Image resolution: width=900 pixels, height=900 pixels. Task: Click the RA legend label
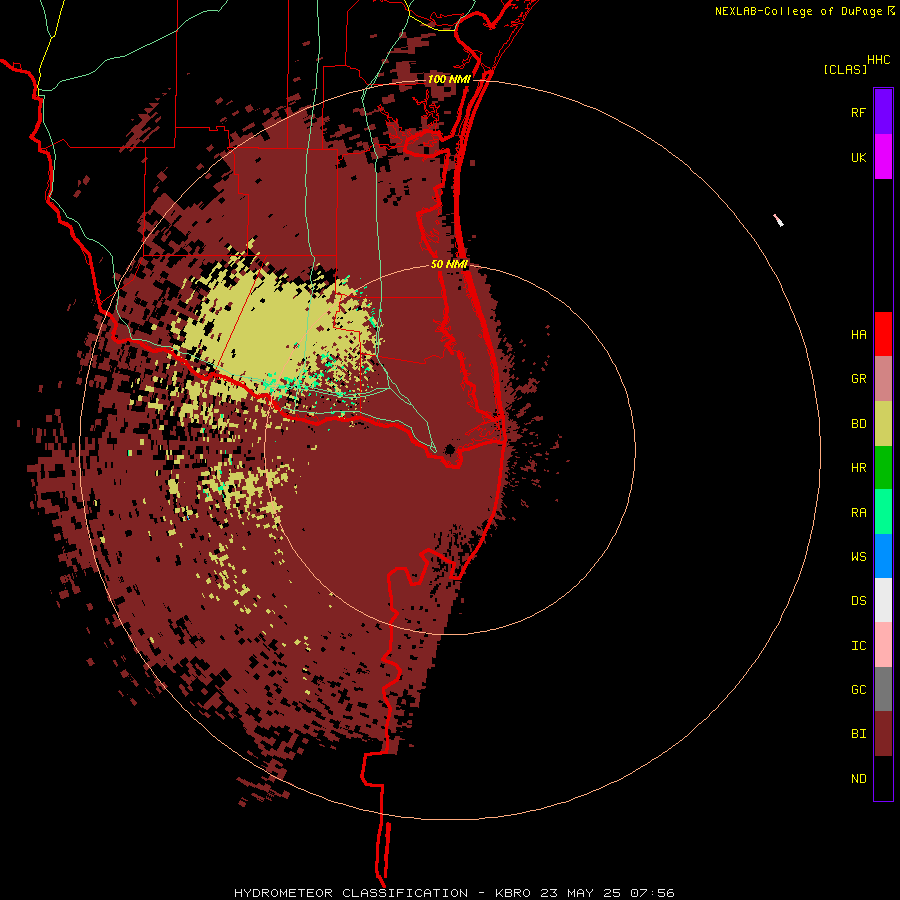(x=858, y=512)
